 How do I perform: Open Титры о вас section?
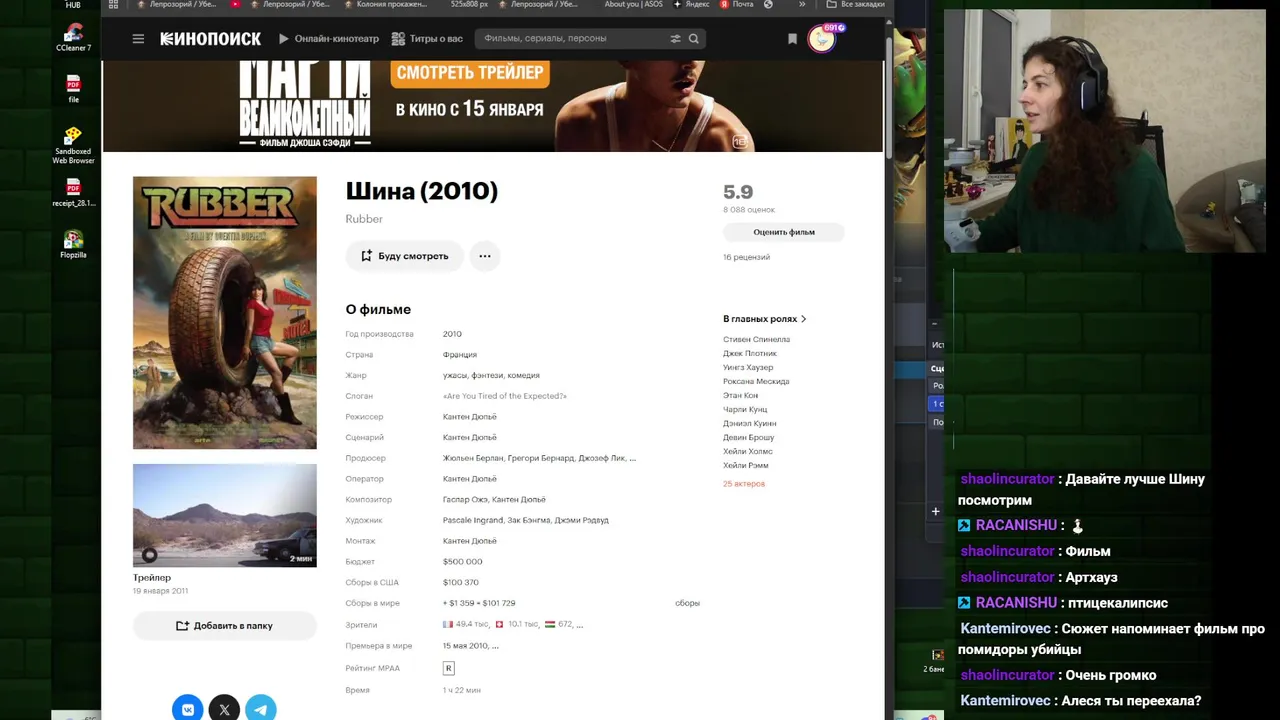427,39
